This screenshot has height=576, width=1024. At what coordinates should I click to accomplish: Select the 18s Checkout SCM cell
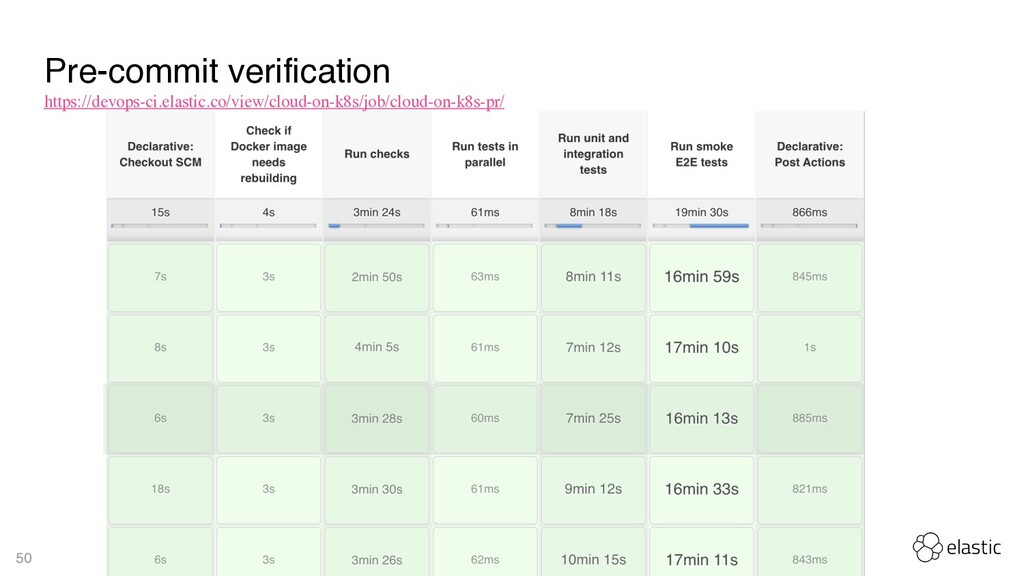[161, 489]
